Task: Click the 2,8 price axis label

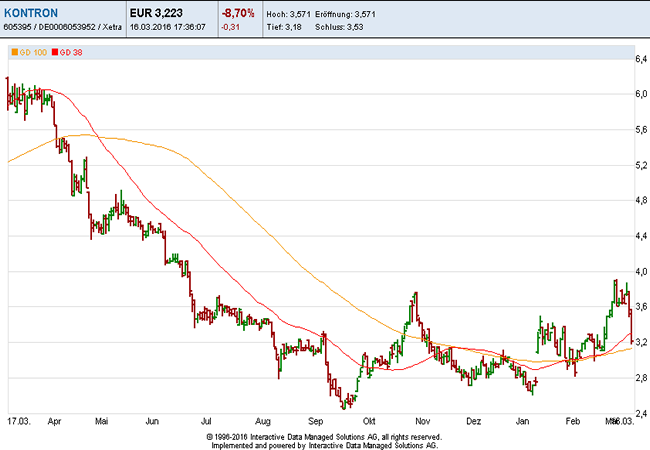Action: [x=641, y=378]
